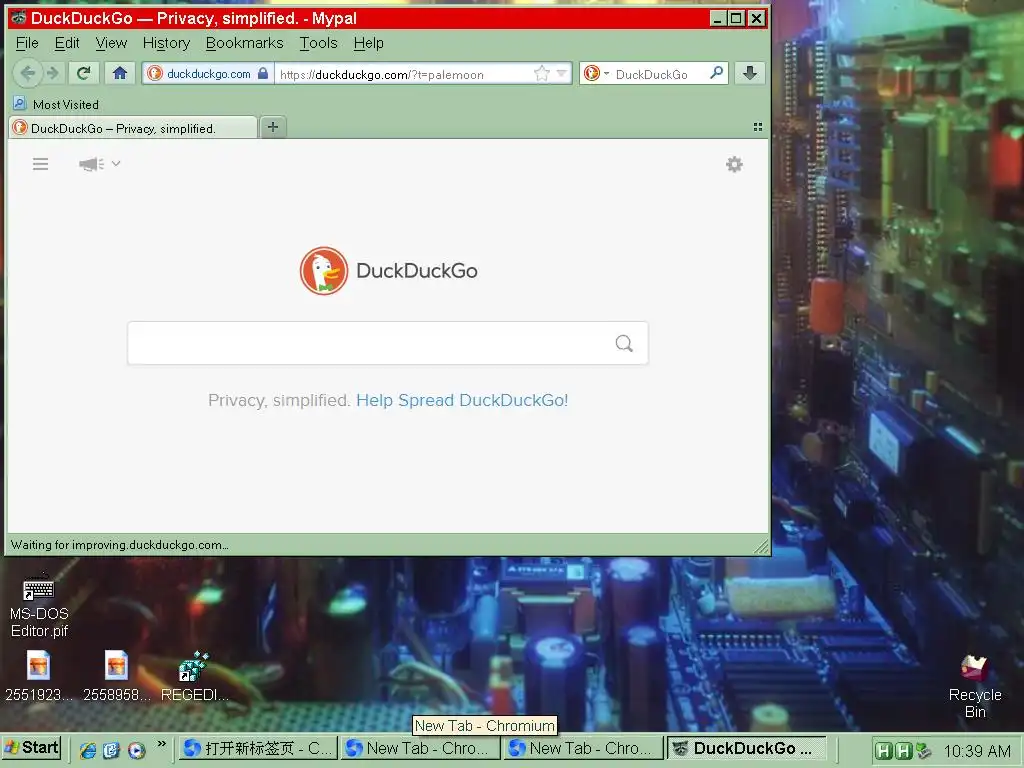This screenshot has height=768, width=1024.
Task: Switch to first New Tab - Chro... taskbar button
Action: 420,748
